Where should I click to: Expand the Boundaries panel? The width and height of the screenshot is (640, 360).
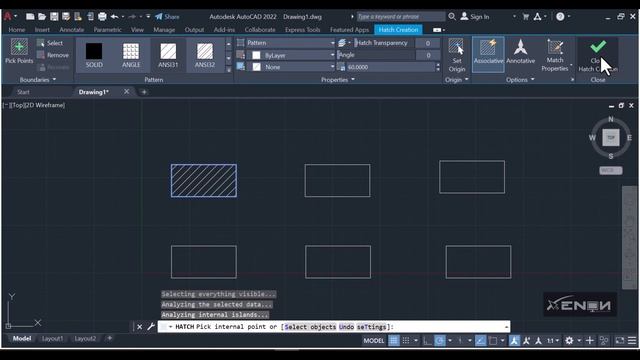tap(38, 80)
